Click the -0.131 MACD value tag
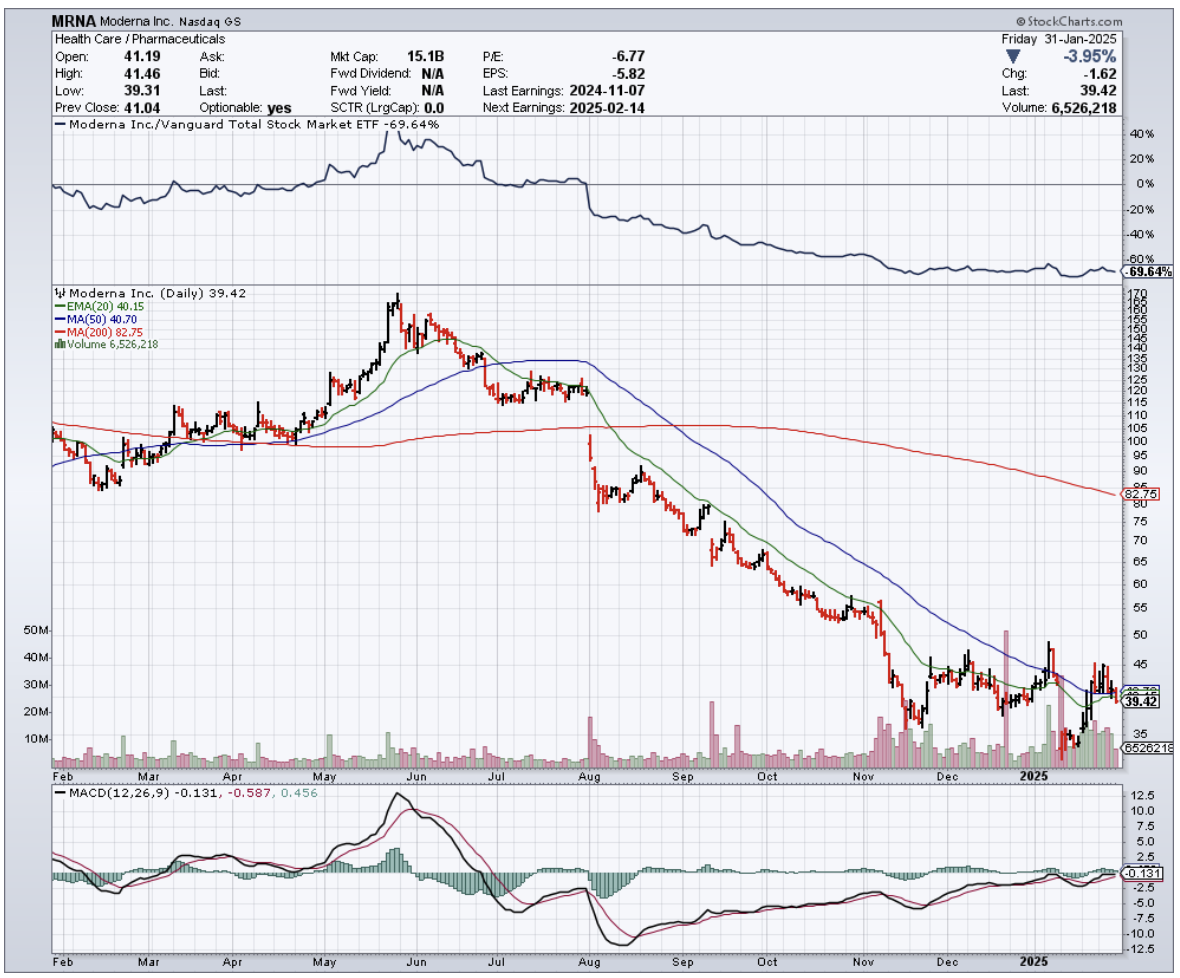This screenshot has width=1180, height=978. [1141, 872]
